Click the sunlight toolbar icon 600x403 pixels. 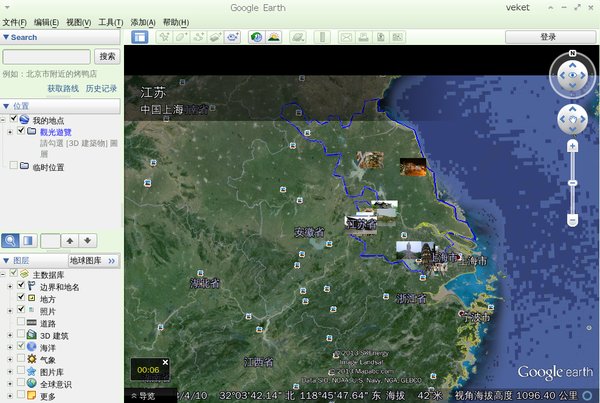(274, 37)
